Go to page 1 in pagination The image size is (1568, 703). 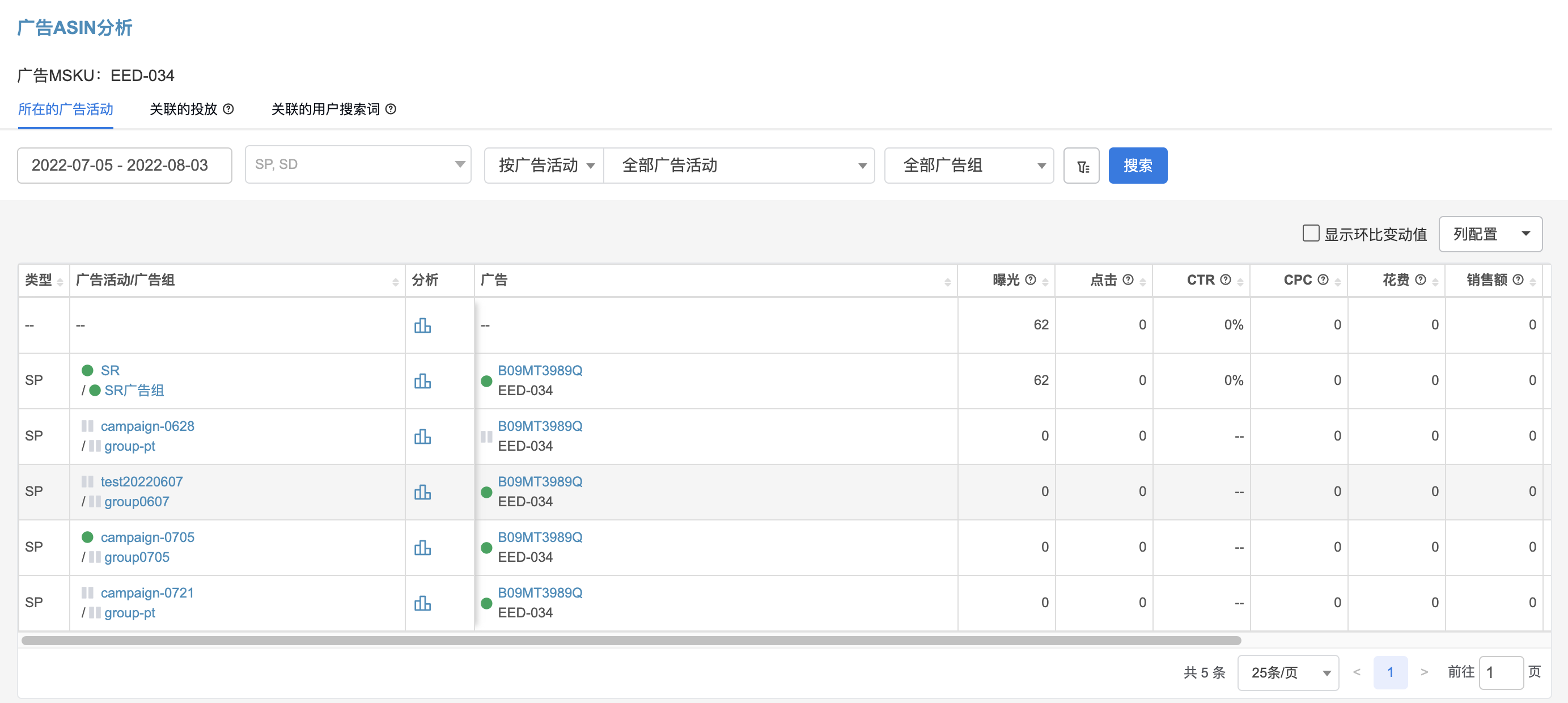pos(1390,672)
